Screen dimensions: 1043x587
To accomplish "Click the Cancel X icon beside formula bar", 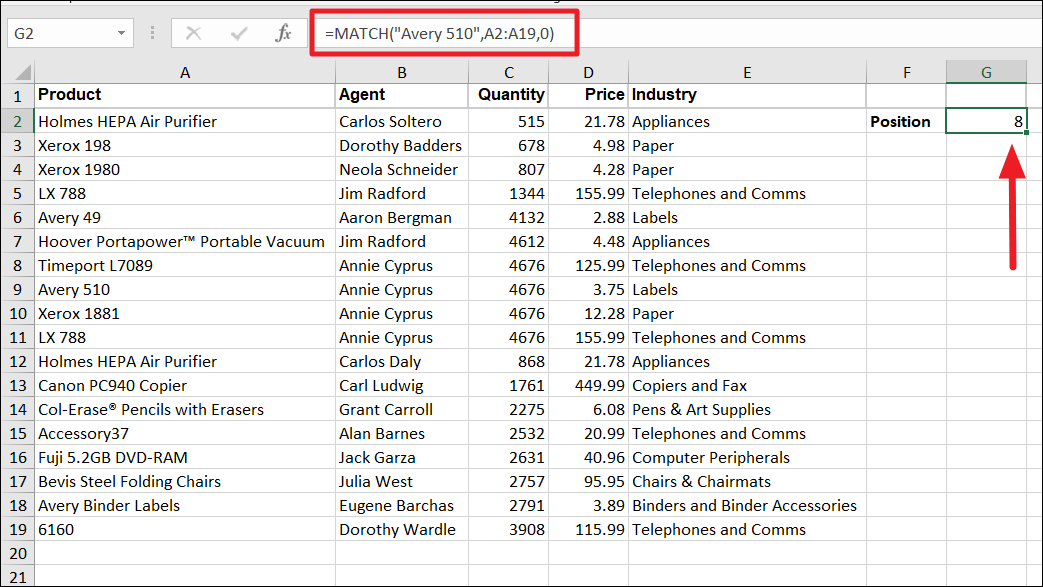I will tap(193, 32).
